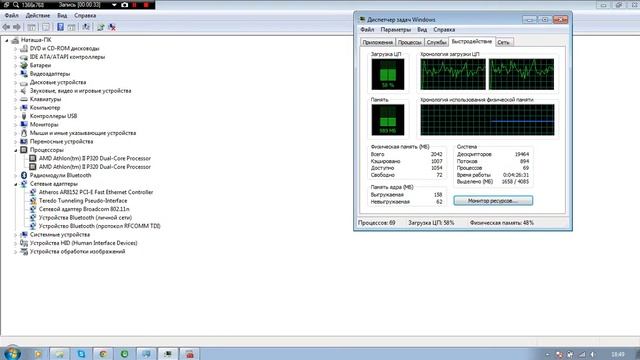Collapse the Наташа-ПК root node

click(x=7, y=40)
